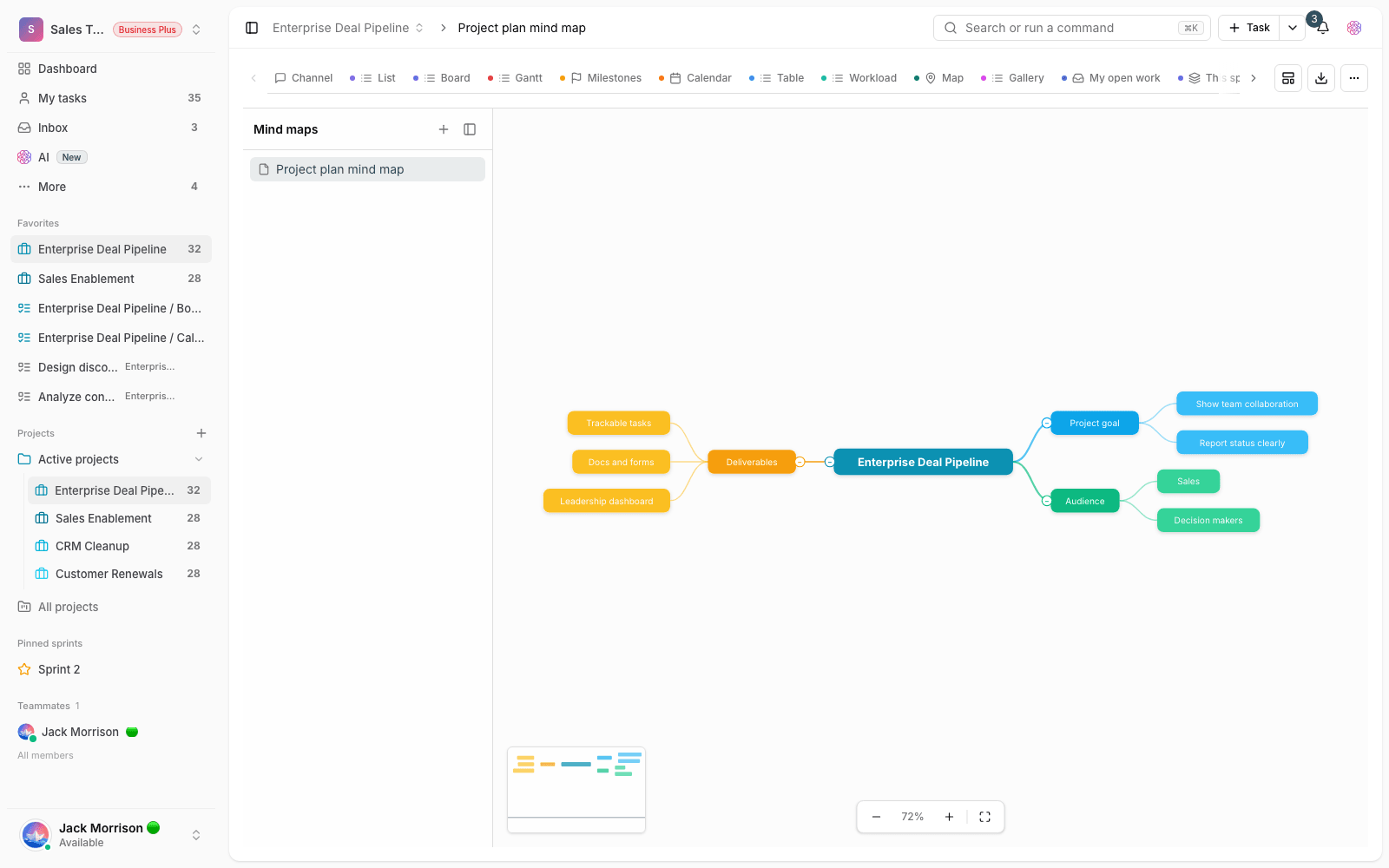Screen dimensions: 1389x868
Task: Open the Inbox
Action: click(x=111, y=128)
